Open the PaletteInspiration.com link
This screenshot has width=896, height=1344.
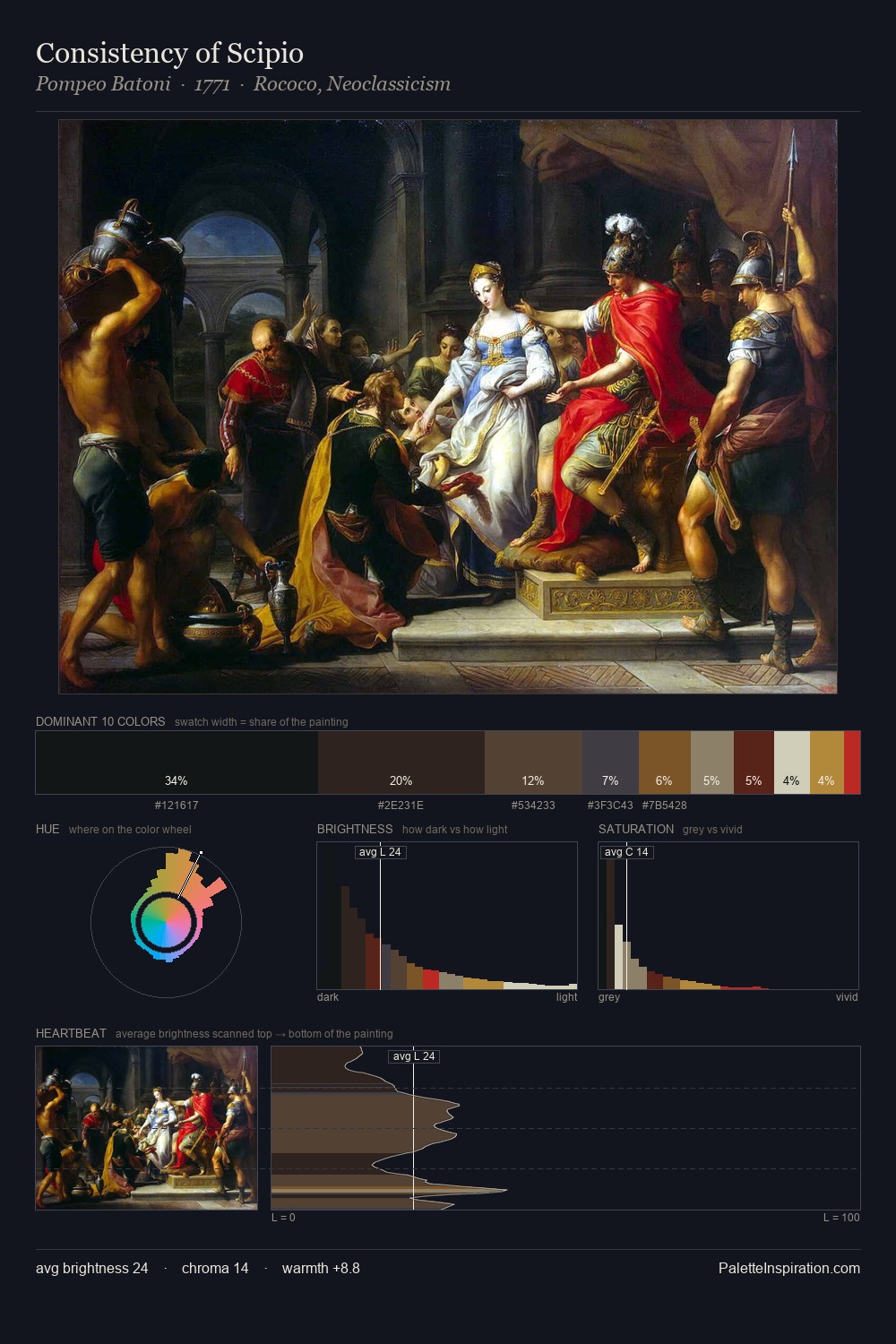(x=789, y=1268)
